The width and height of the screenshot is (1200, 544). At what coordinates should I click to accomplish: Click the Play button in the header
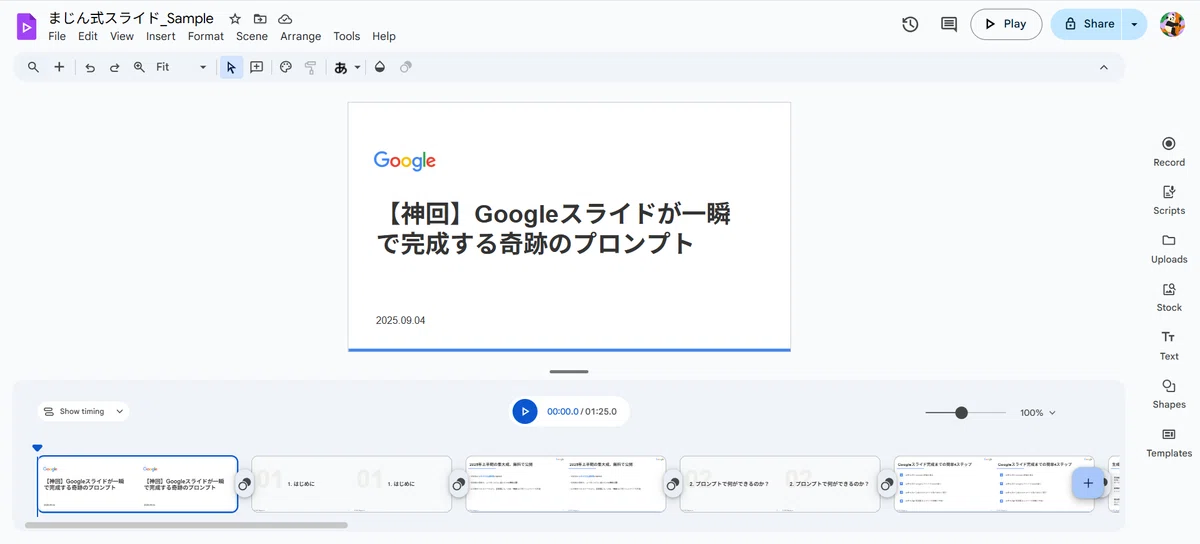[1006, 24]
